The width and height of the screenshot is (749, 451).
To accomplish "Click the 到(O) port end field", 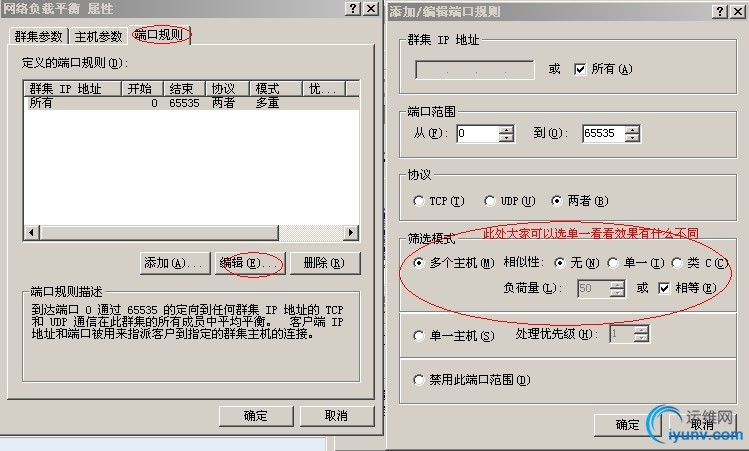I will pos(604,133).
